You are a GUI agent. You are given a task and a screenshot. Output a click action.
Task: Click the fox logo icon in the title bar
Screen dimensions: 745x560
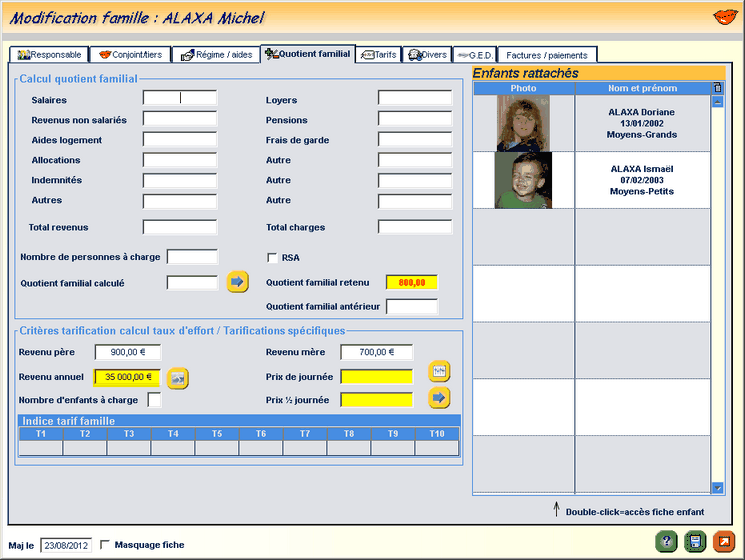[725, 17]
